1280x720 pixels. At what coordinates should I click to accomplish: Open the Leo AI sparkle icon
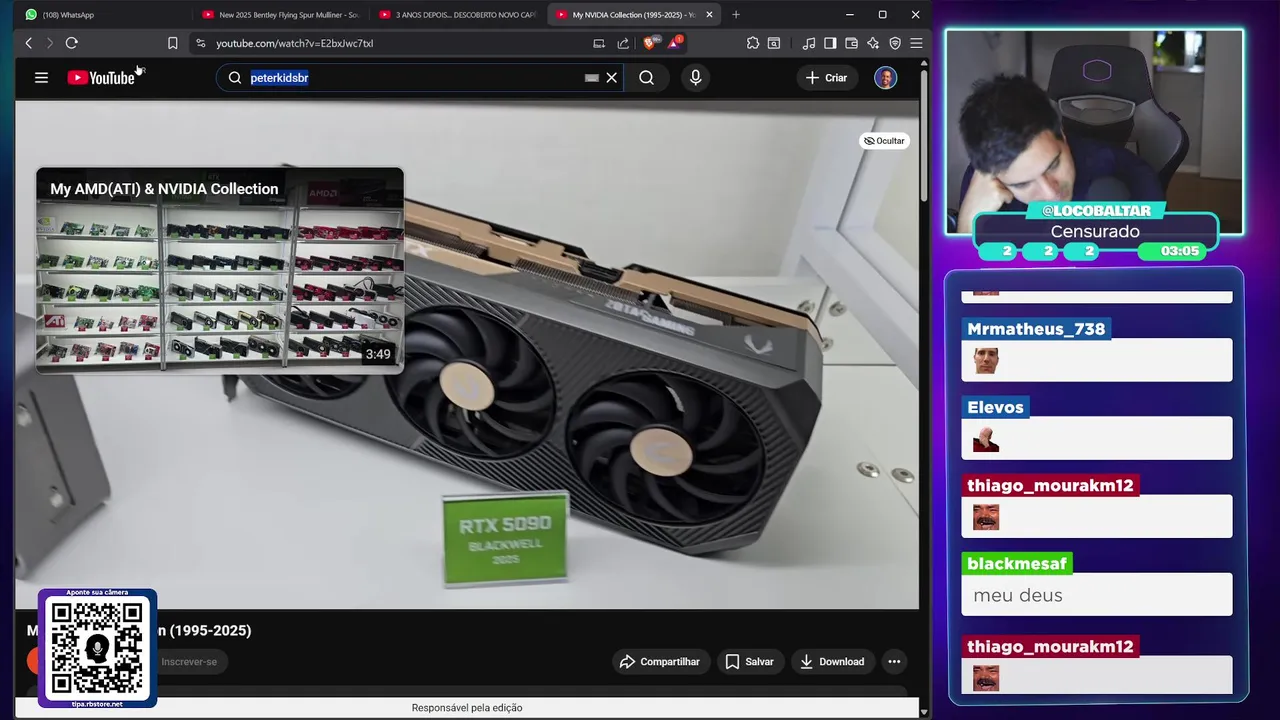click(873, 43)
